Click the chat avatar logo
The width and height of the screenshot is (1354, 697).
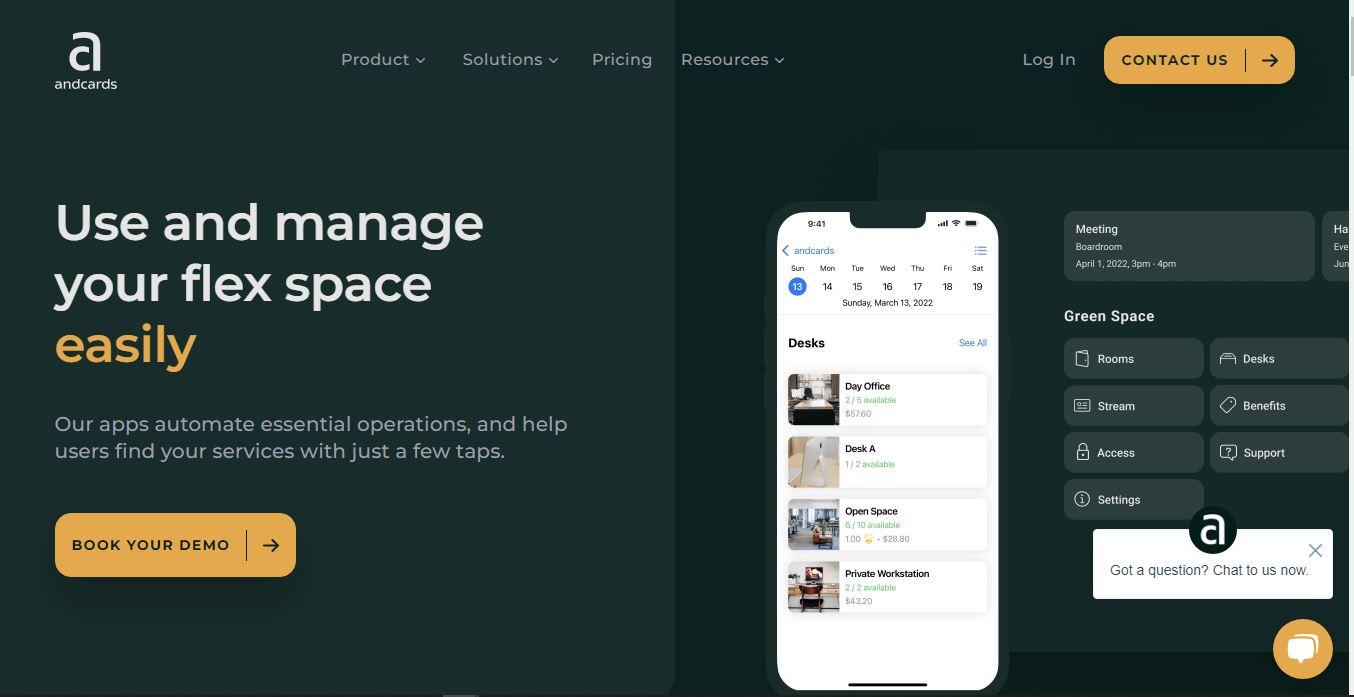1213,530
